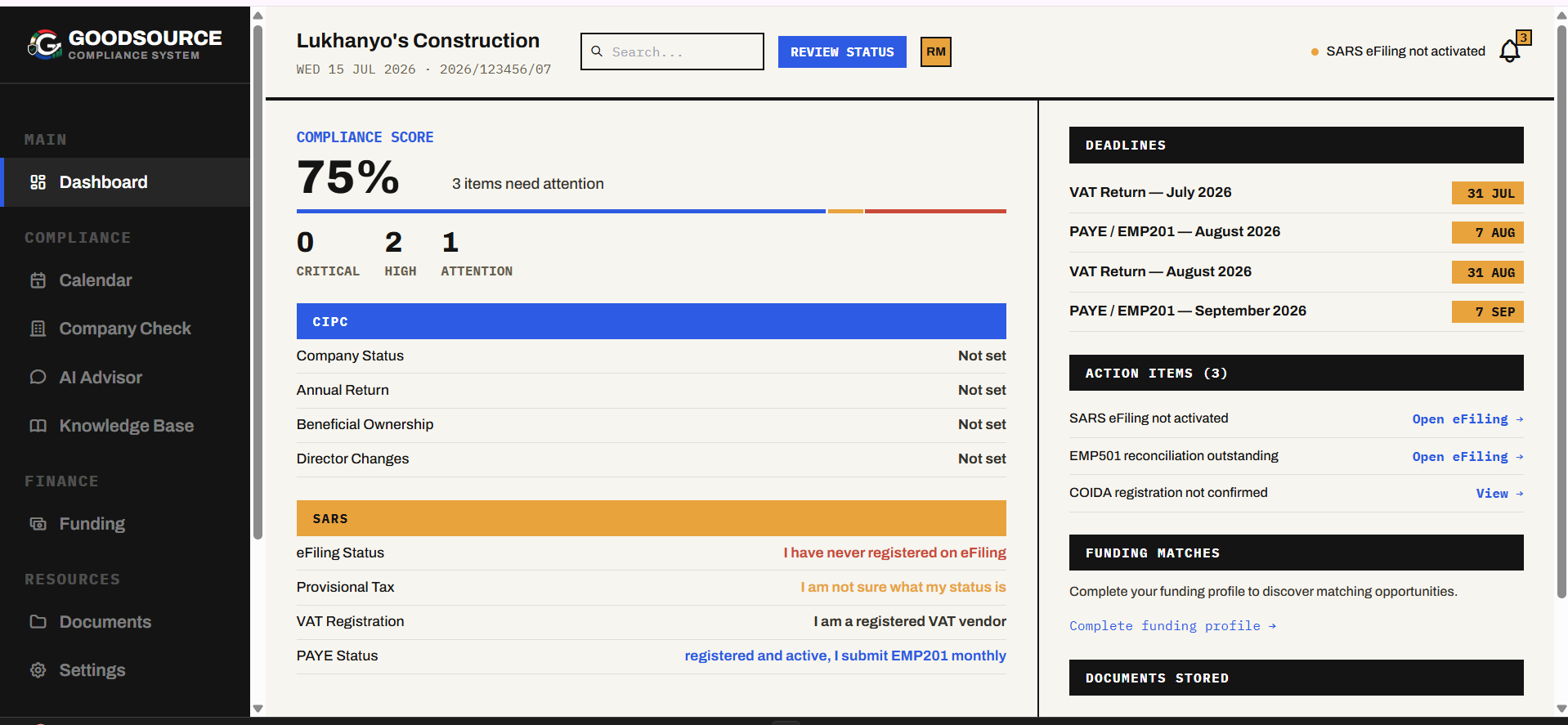1568x725 pixels.
Task: Click Complete funding profile link
Action: (x=1172, y=626)
